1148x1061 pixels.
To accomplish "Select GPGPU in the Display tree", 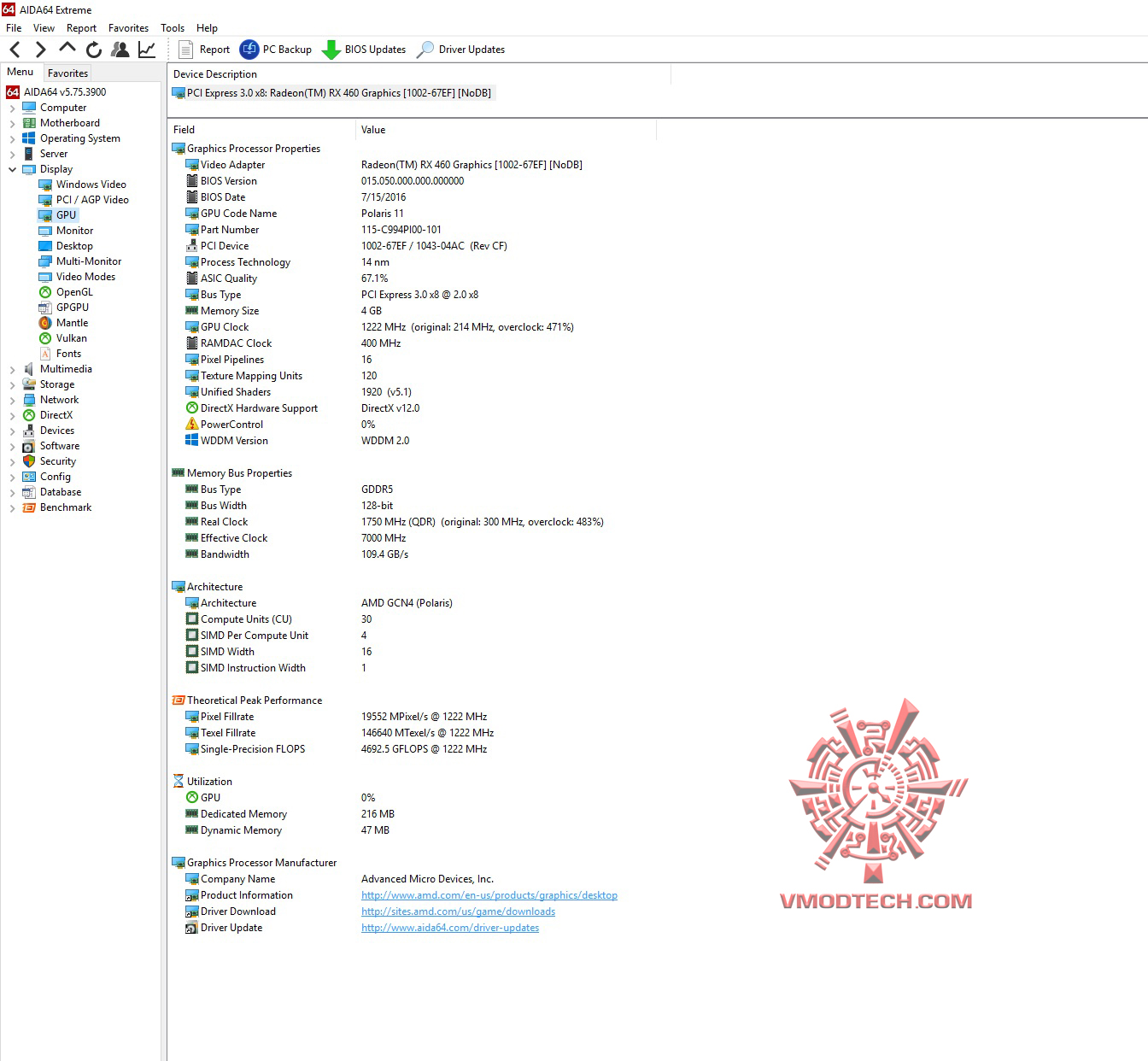I will pyautogui.click(x=73, y=308).
